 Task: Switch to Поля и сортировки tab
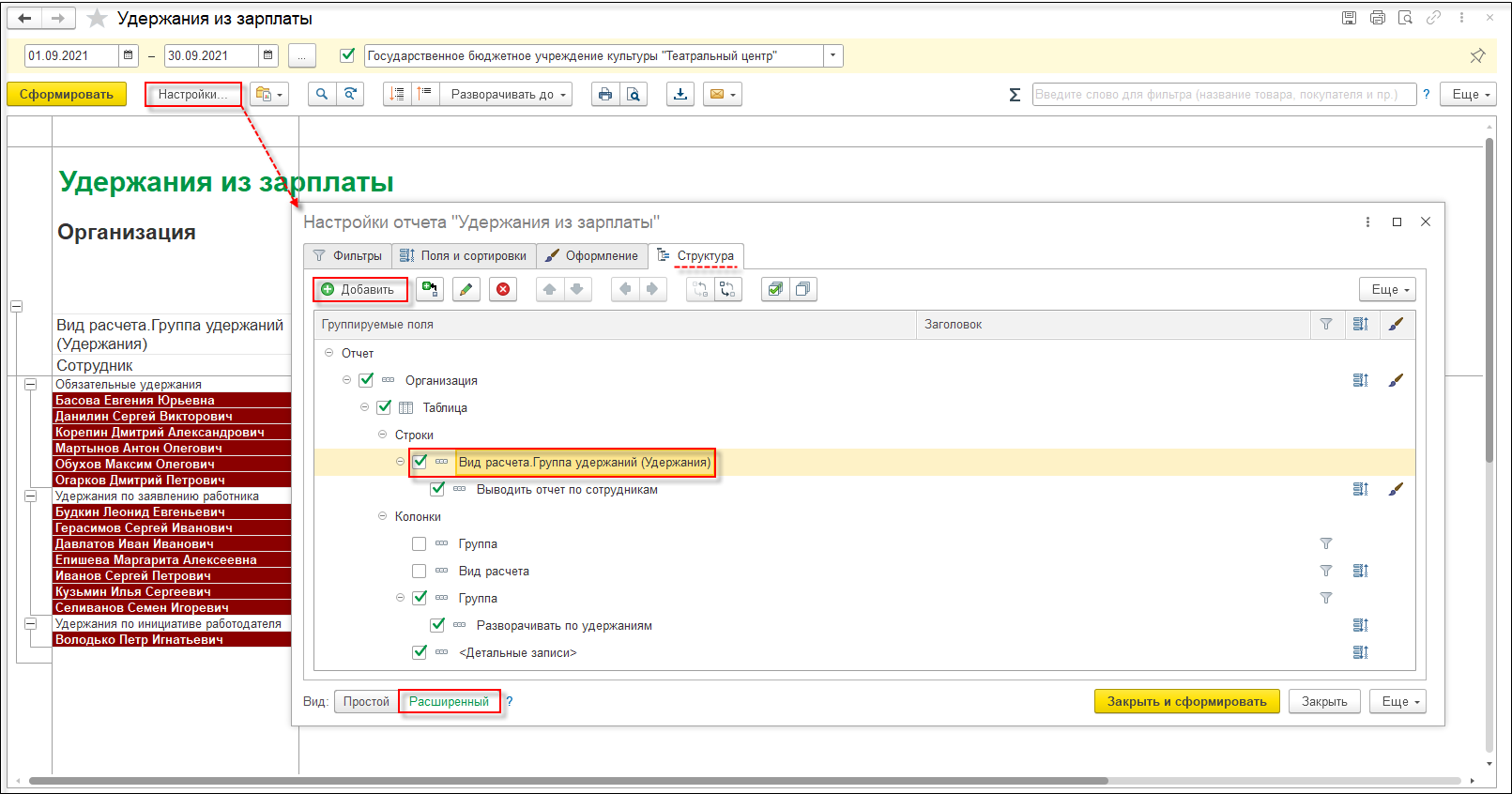[x=465, y=256]
